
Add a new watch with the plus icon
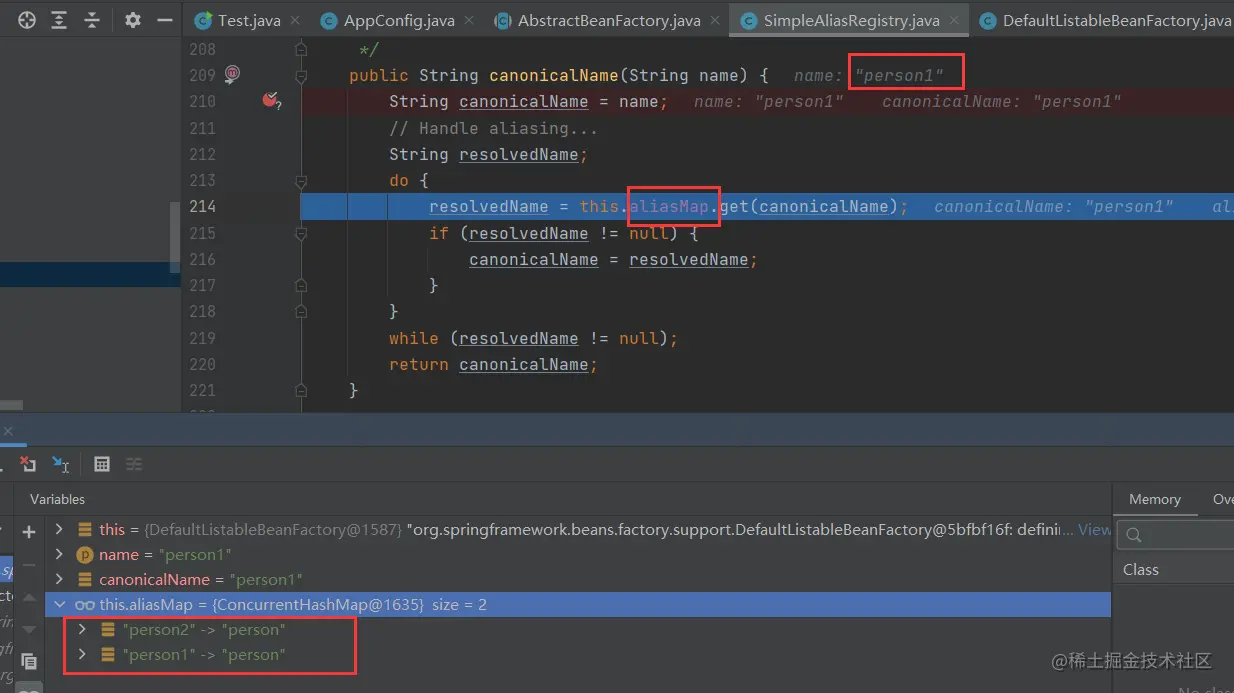(x=29, y=532)
